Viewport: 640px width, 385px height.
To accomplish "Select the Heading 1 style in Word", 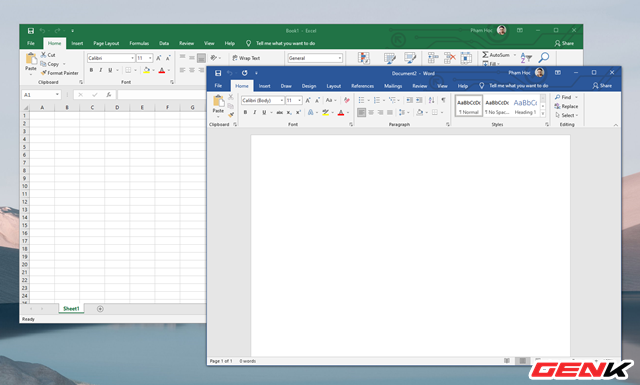I will coord(525,106).
